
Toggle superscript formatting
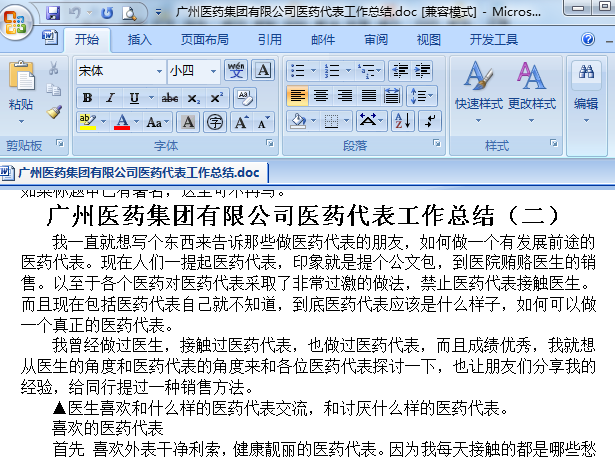point(217,98)
